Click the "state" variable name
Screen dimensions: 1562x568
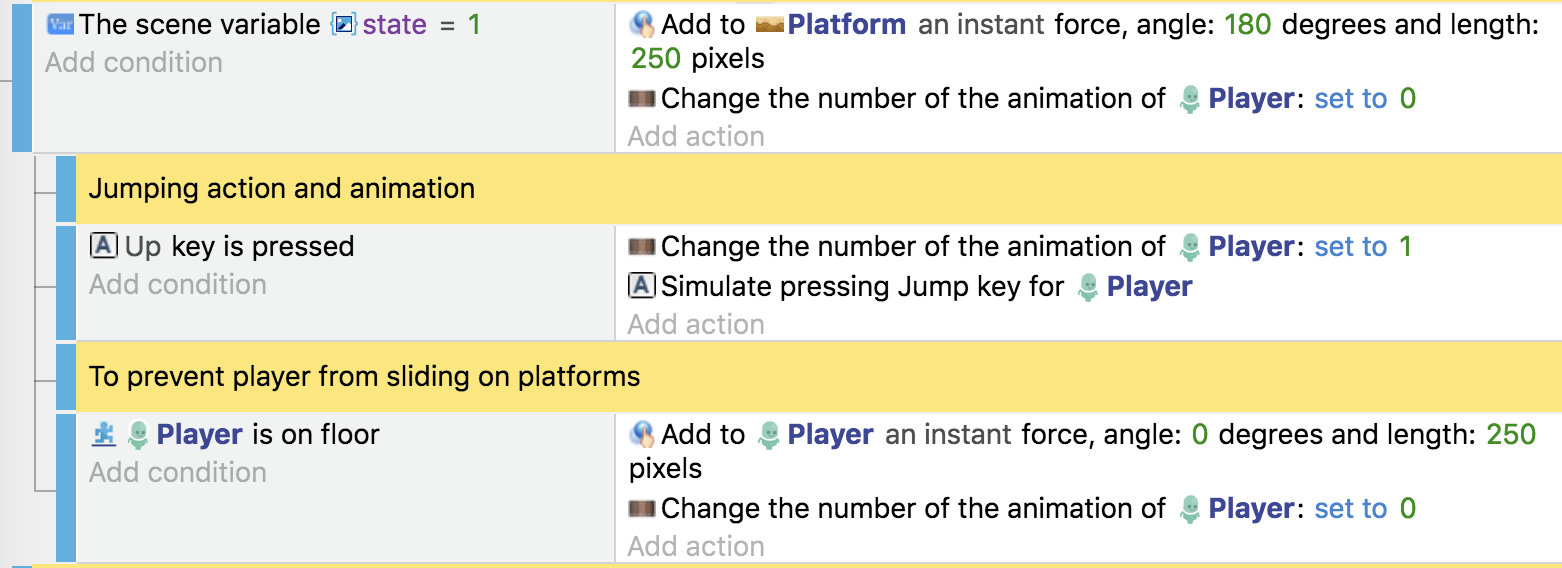(394, 24)
